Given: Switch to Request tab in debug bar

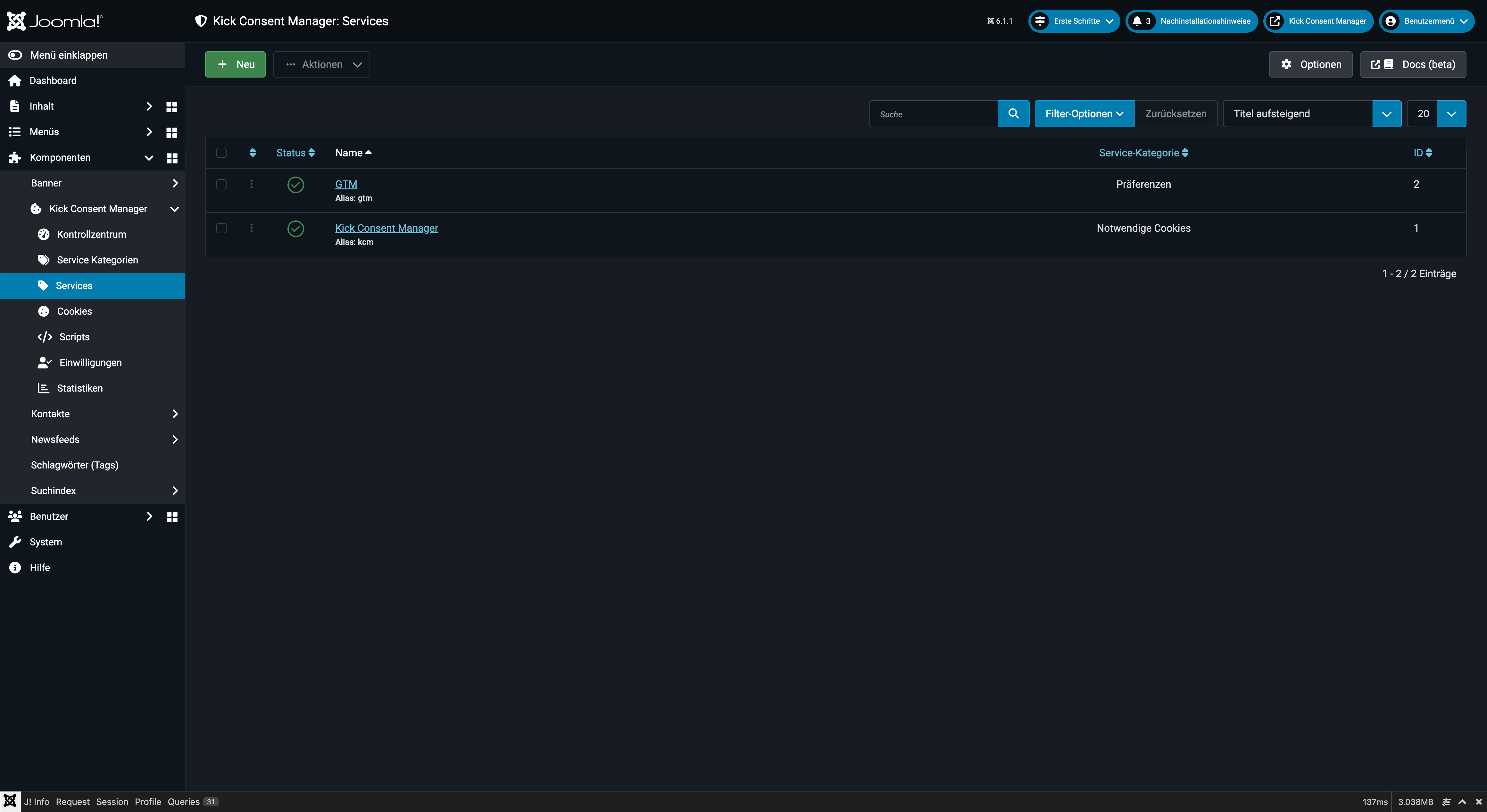Looking at the screenshot, I should point(73,802).
